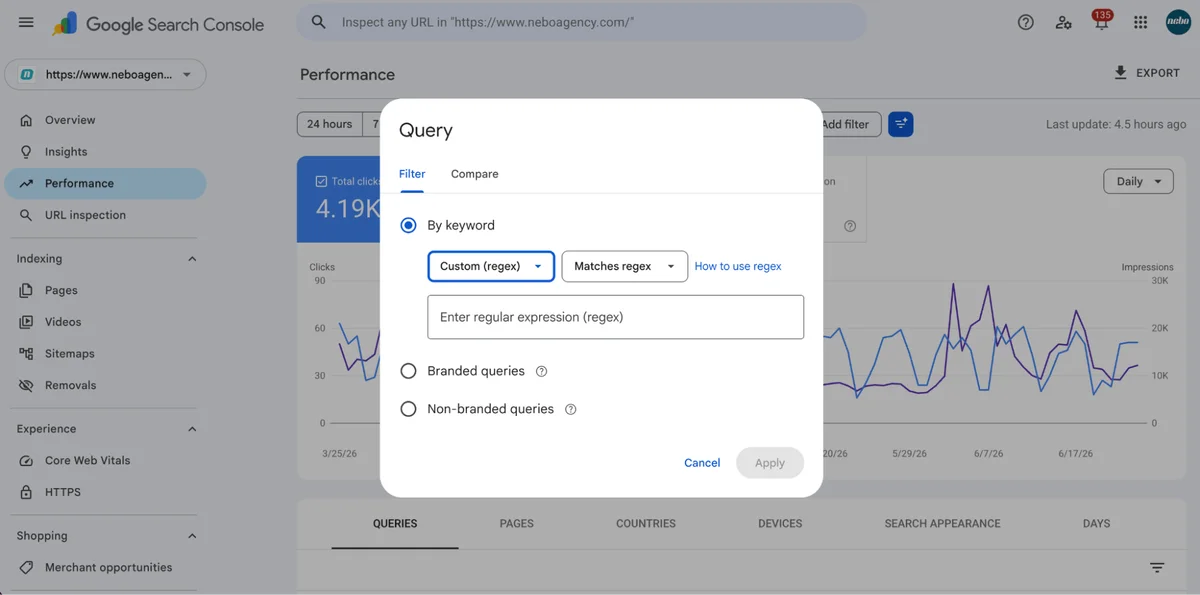
Task: Open the Custom (regex) dropdown
Action: [491, 266]
